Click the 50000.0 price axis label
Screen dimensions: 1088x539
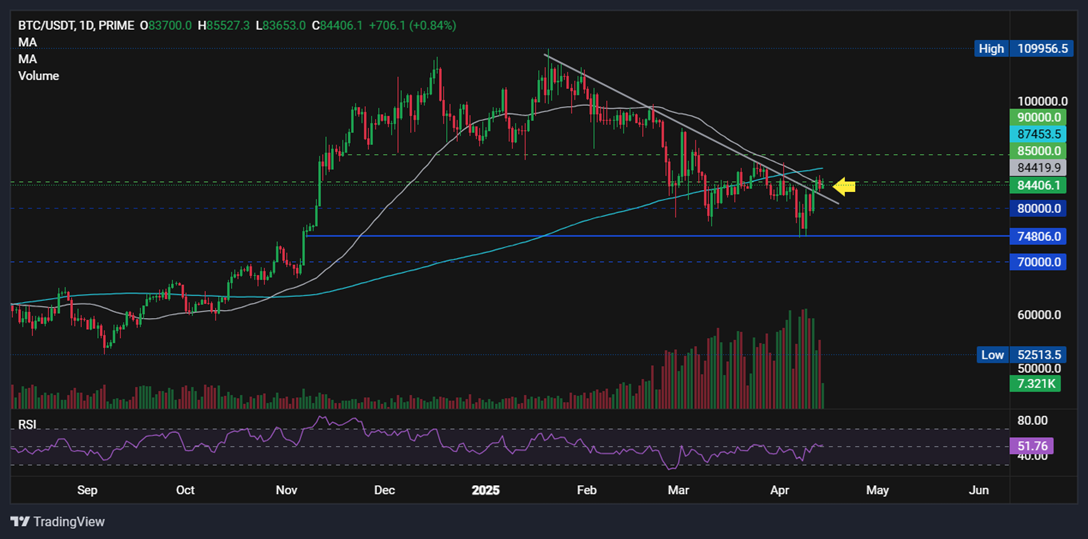[x=1038, y=368]
